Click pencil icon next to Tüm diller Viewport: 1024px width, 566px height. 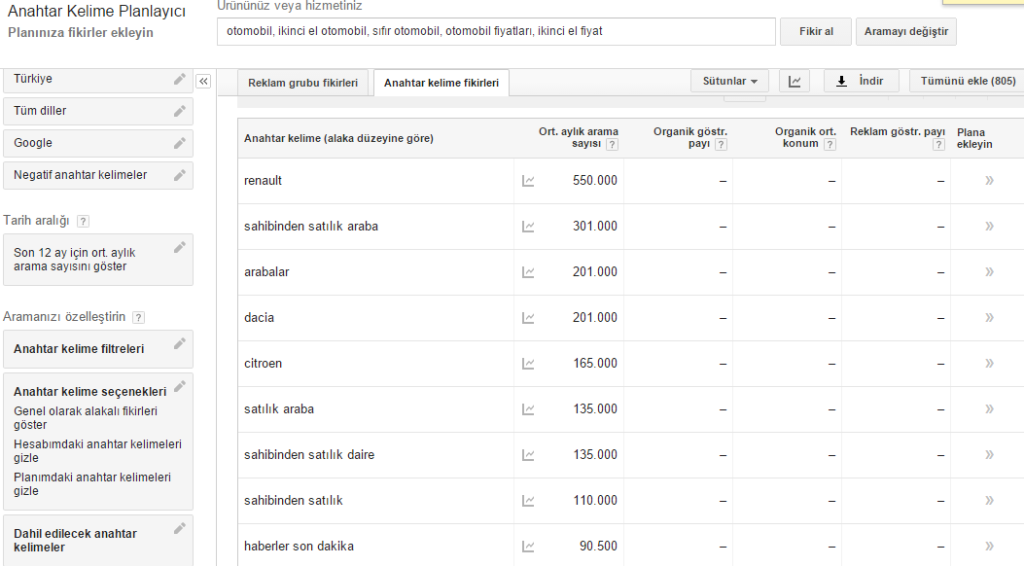click(x=180, y=111)
